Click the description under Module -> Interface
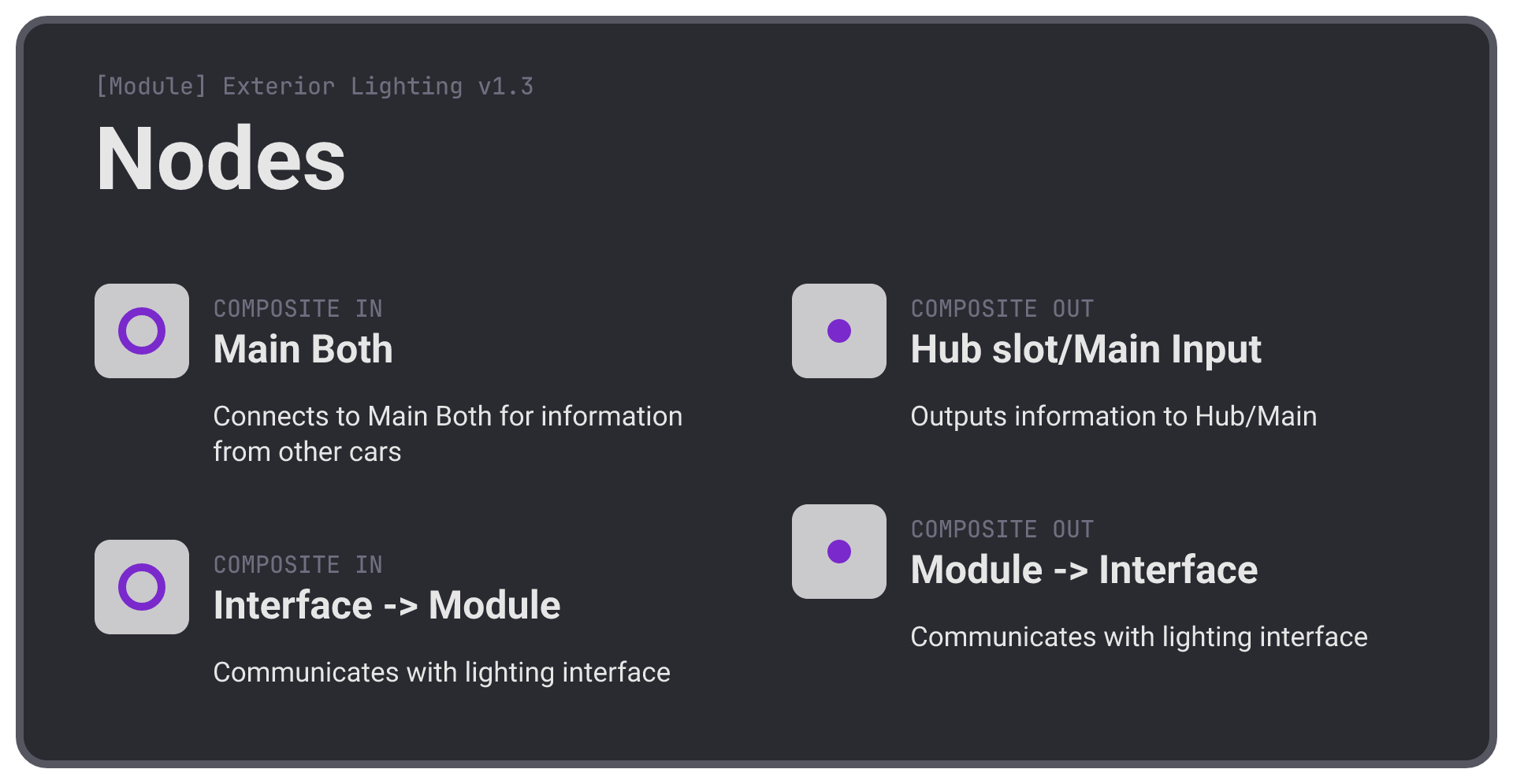The height and width of the screenshot is (784, 1513). (1139, 637)
